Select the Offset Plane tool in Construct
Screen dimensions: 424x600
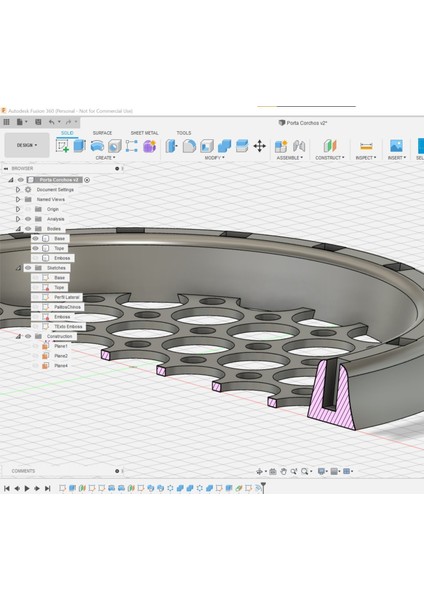pyautogui.click(x=329, y=146)
